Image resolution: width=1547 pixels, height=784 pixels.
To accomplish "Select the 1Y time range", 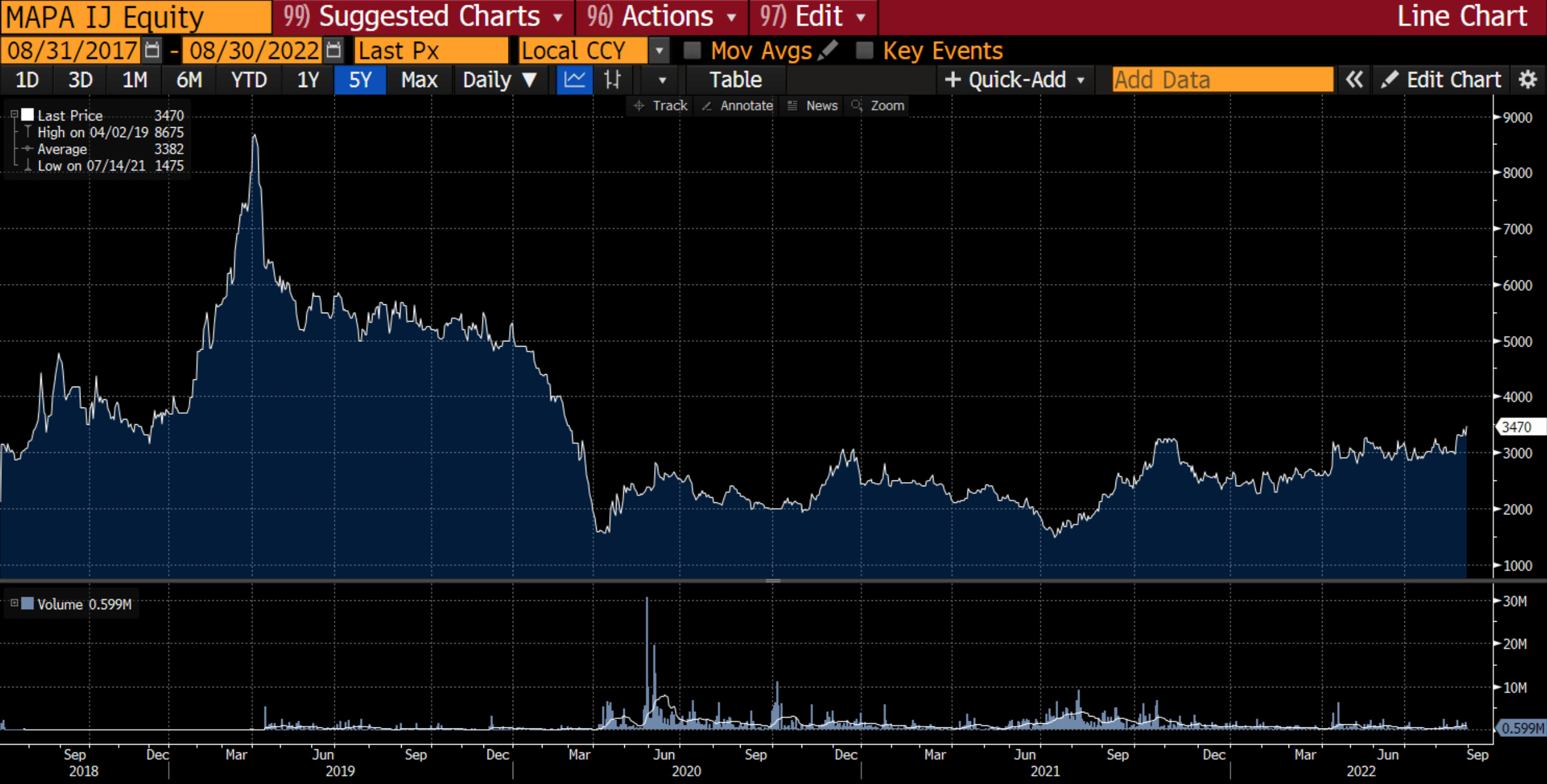I will click(x=308, y=80).
